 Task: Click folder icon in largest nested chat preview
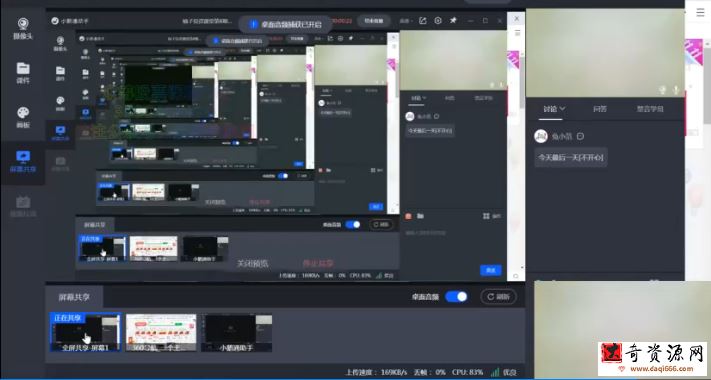[420, 216]
